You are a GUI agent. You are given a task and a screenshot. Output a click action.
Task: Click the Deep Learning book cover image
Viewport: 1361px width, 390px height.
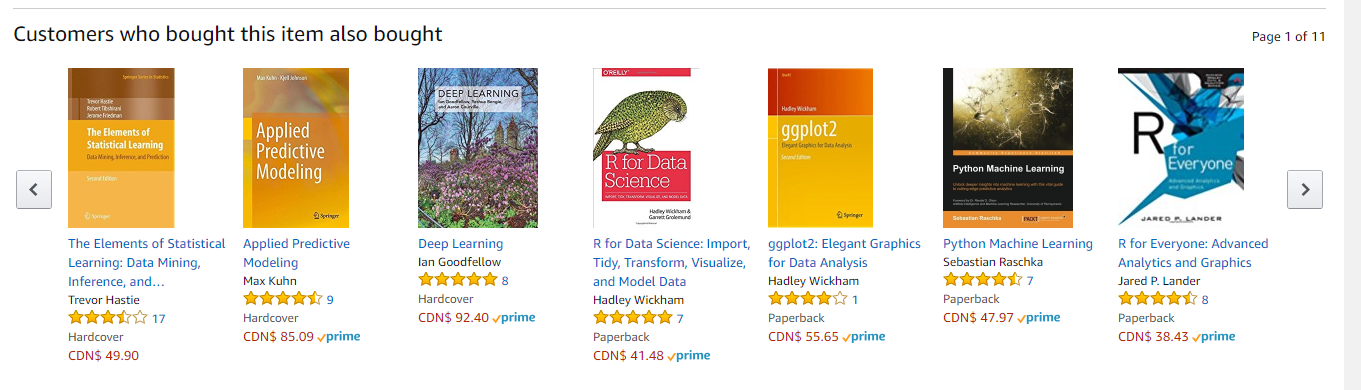478,148
